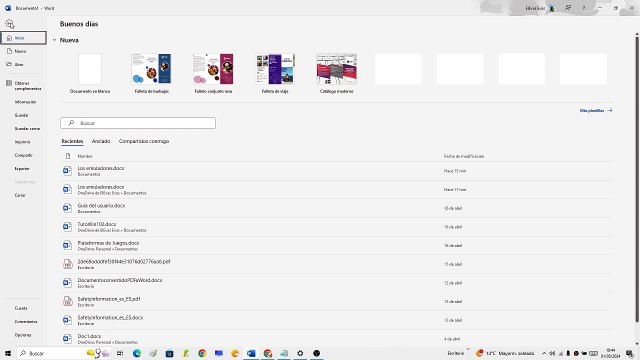This screenshot has height=360, width=640.
Task: Click the Buscar documents search field
Action: pyautogui.click(x=138, y=123)
